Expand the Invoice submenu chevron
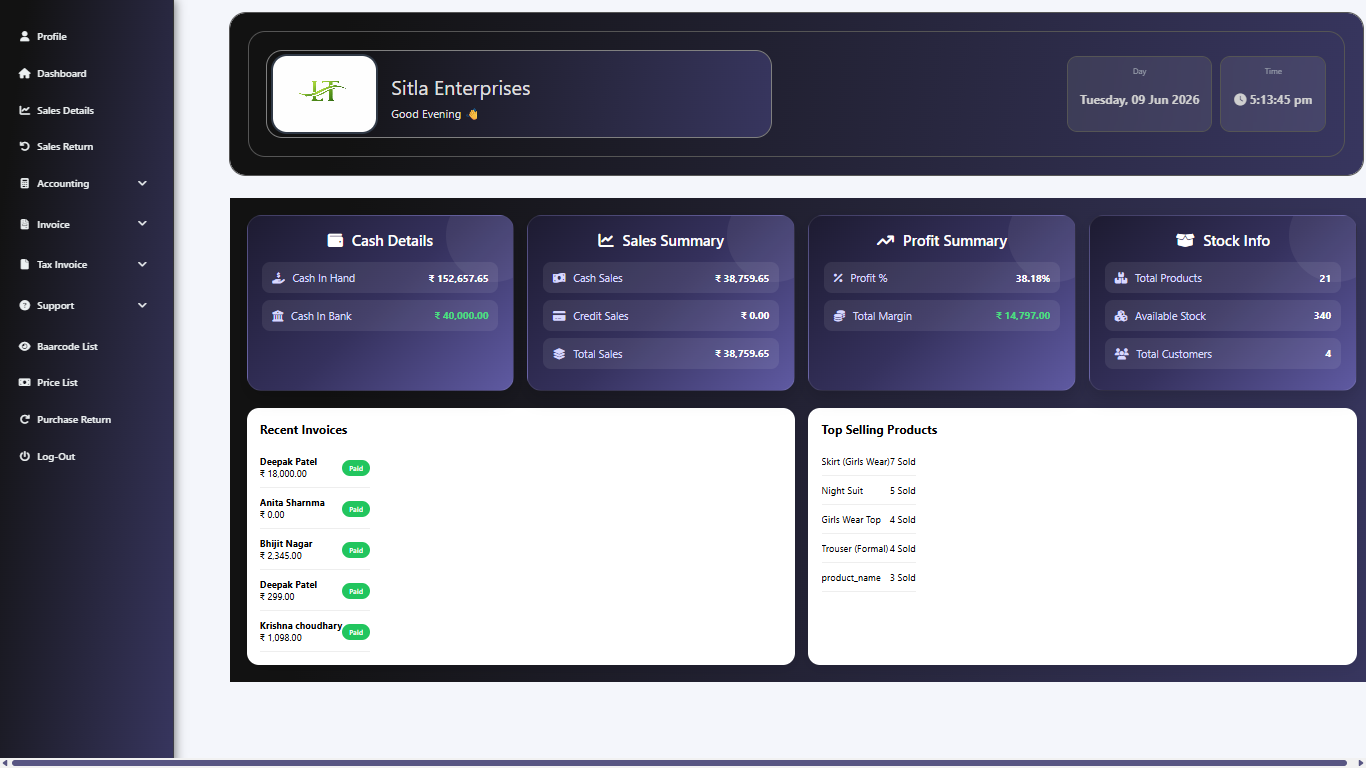 pos(142,224)
